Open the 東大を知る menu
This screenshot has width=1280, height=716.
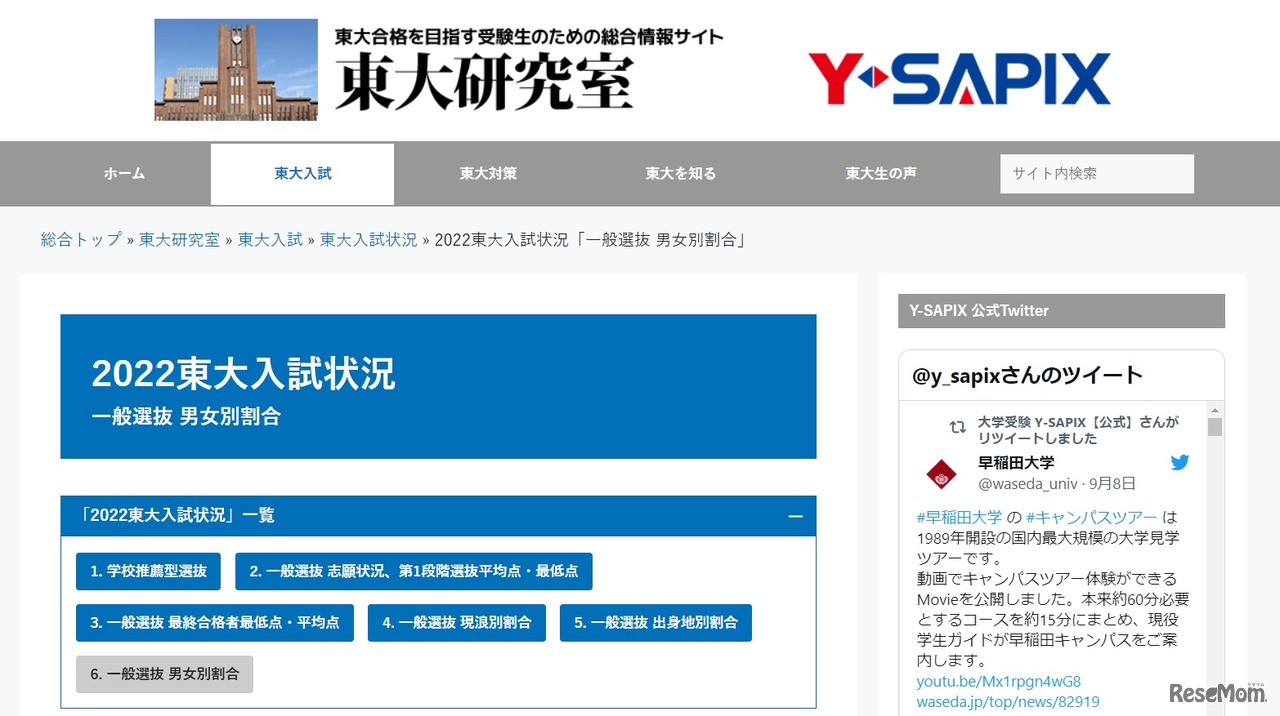point(680,173)
